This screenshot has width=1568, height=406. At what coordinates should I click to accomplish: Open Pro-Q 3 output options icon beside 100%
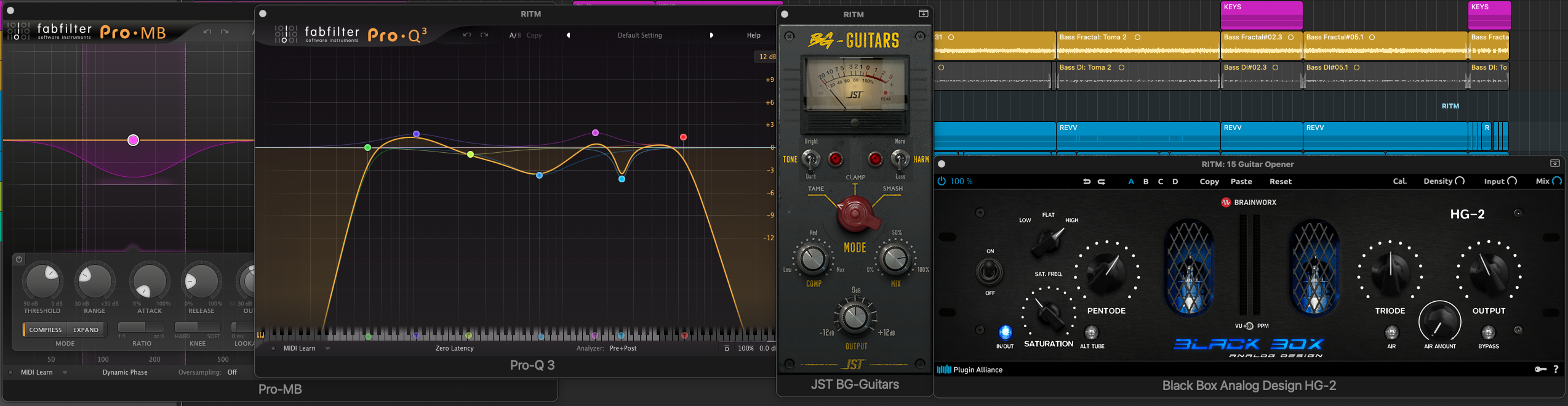point(727,348)
